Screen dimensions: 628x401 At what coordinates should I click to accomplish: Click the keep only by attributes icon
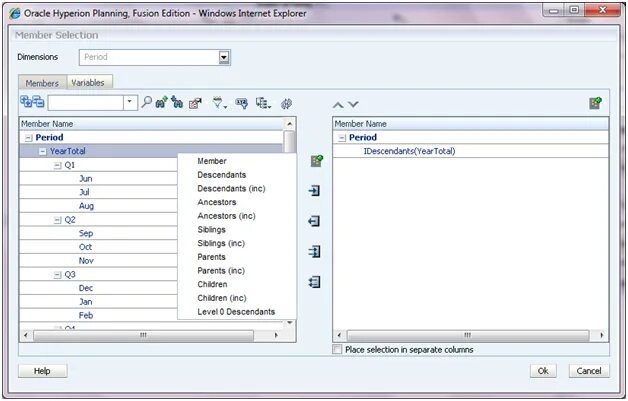[242, 103]
